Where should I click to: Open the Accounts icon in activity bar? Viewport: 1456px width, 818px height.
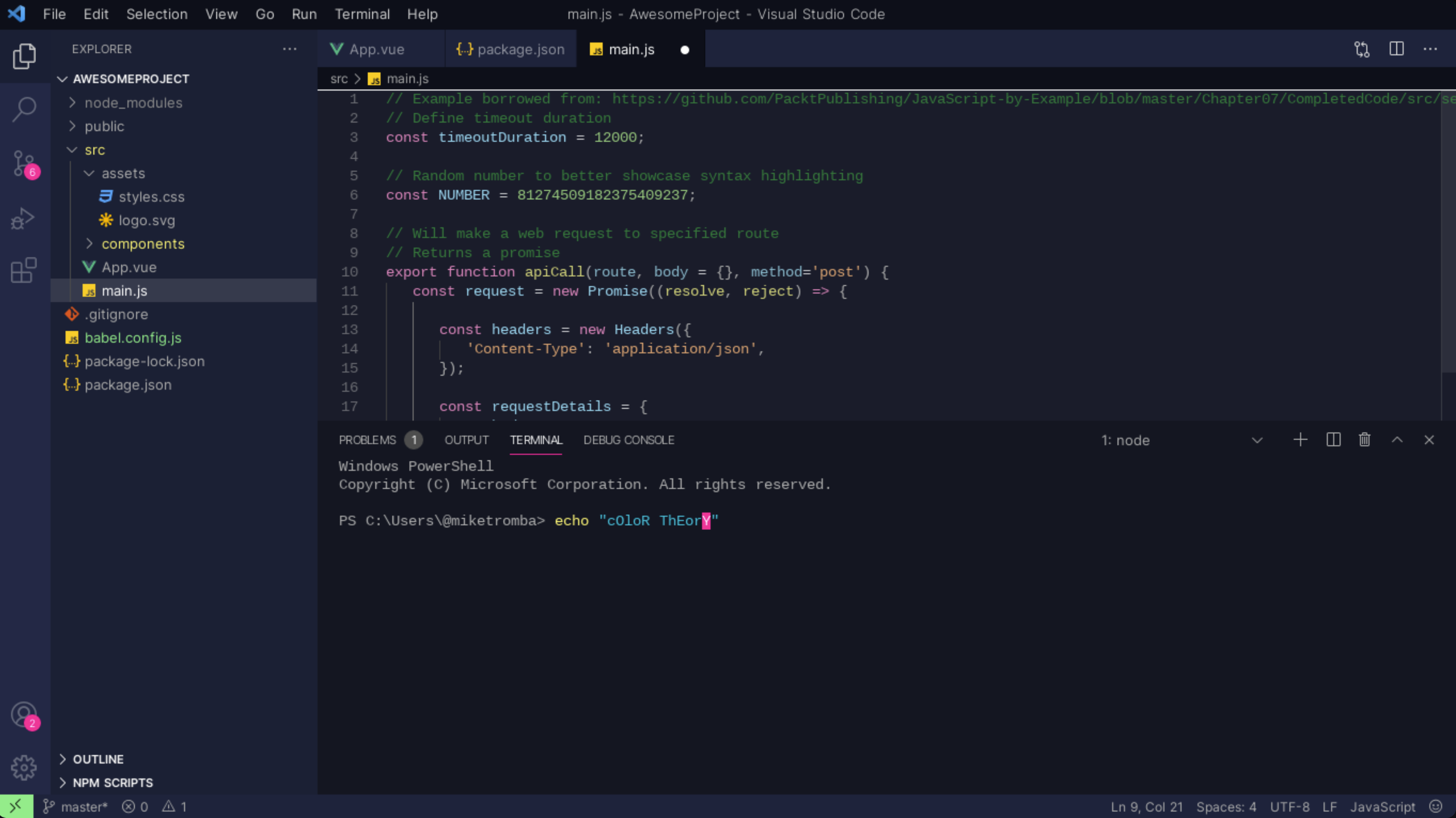(24, 715)
